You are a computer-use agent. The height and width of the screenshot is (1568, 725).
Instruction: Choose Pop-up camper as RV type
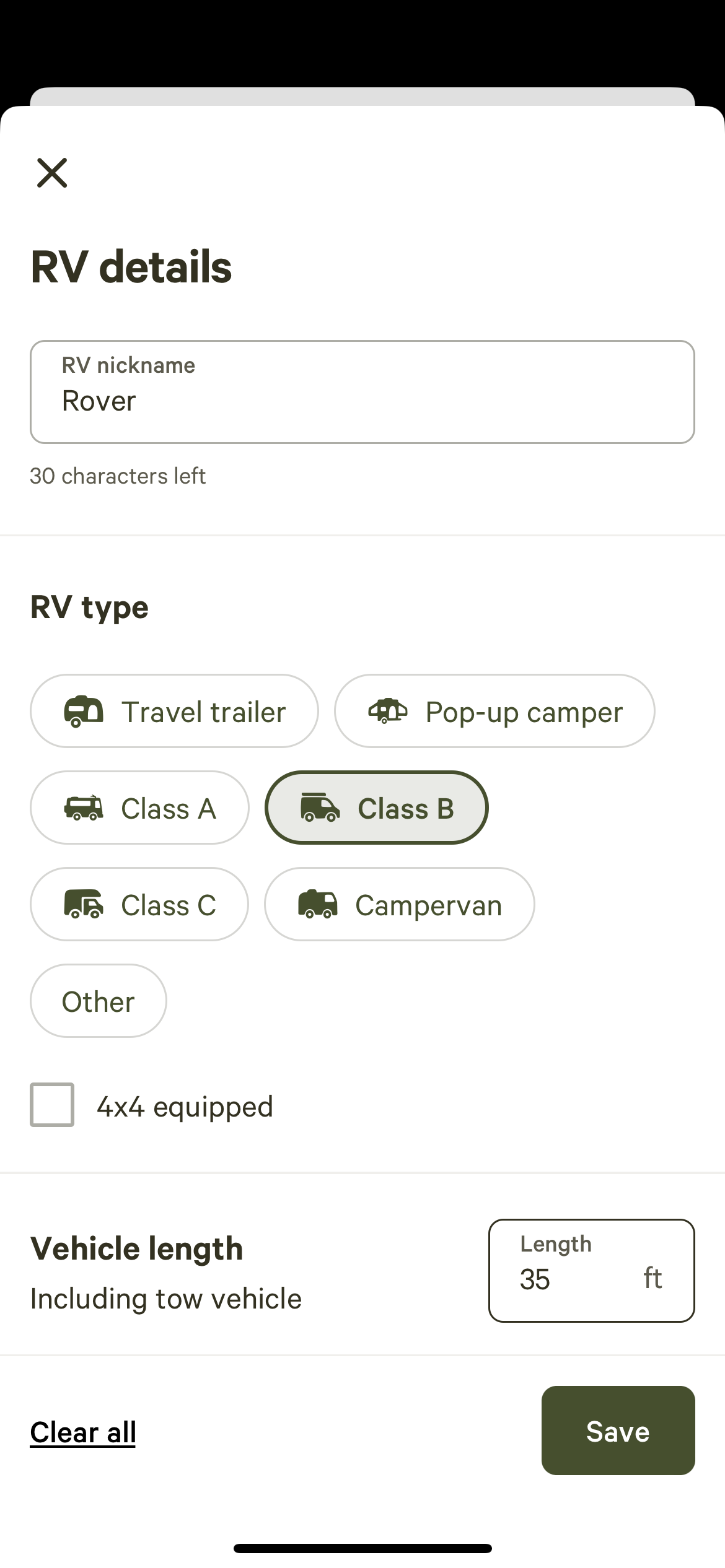click(494, 711)
